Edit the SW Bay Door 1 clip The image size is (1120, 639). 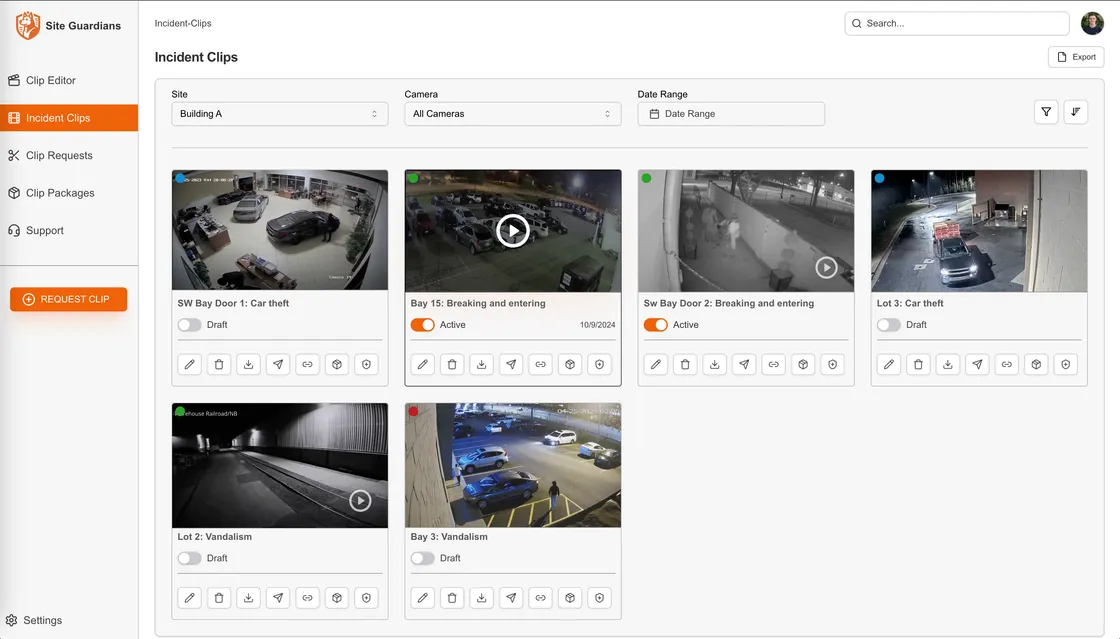(190, 364)
